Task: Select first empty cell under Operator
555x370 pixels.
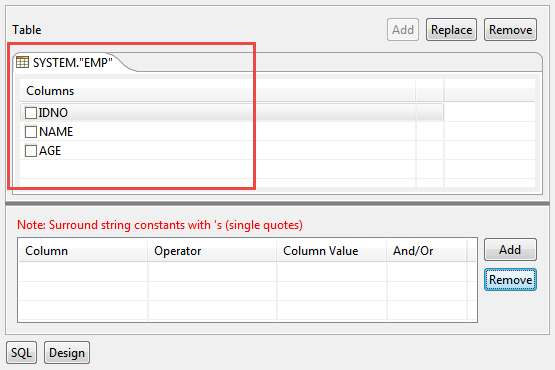Action: [212, 272]
